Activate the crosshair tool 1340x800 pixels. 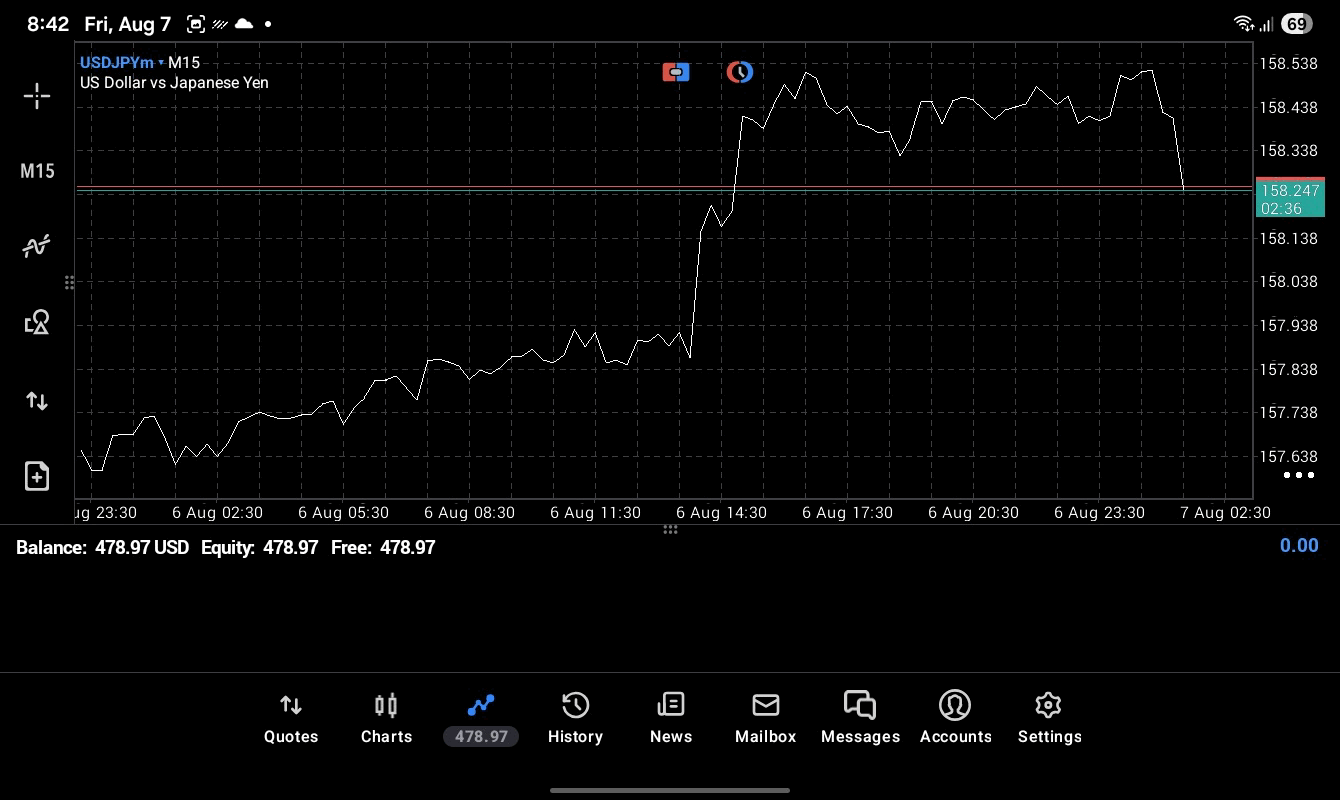tap(37, 96)
